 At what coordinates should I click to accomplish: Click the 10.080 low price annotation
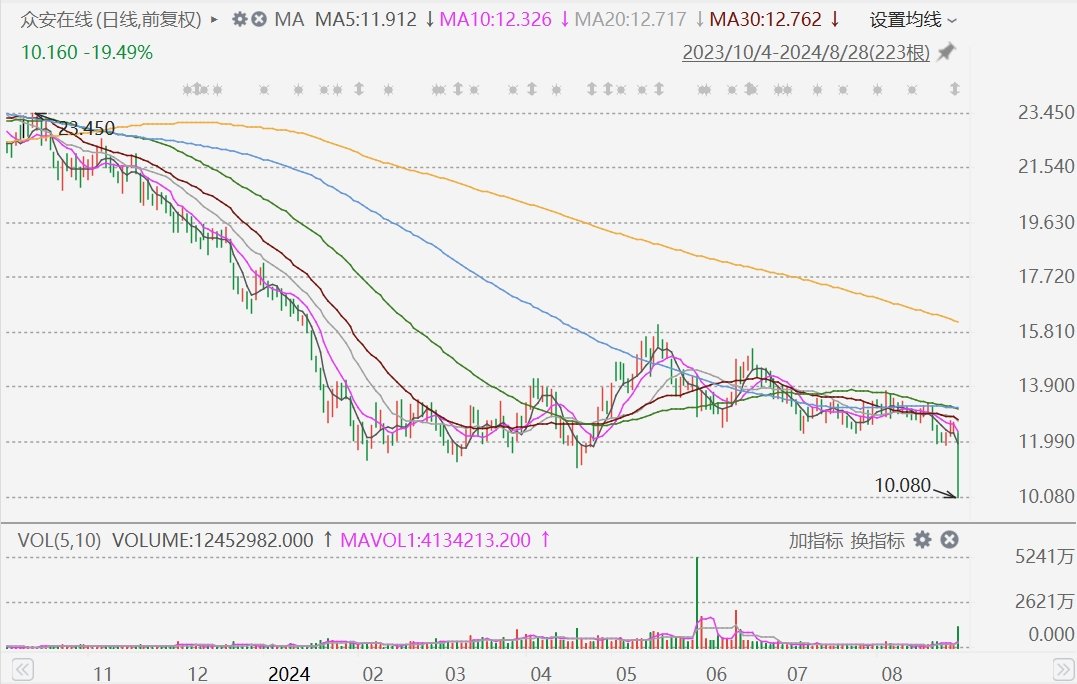[x=903, y=486]
